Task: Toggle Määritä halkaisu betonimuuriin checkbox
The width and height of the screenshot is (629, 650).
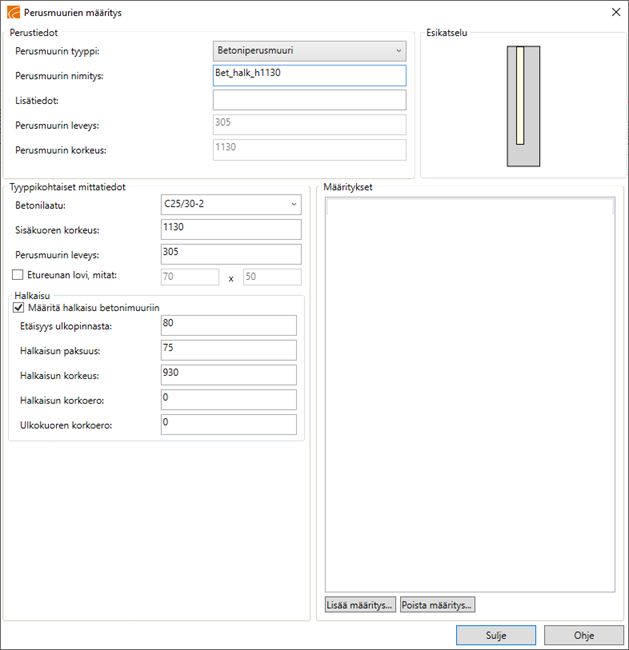Action: [x=19, y=308]
